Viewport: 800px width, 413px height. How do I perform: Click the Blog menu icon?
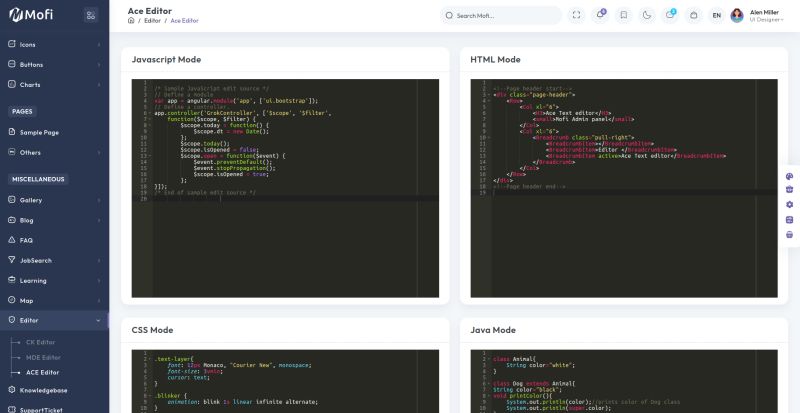click(x=12, y=220)
